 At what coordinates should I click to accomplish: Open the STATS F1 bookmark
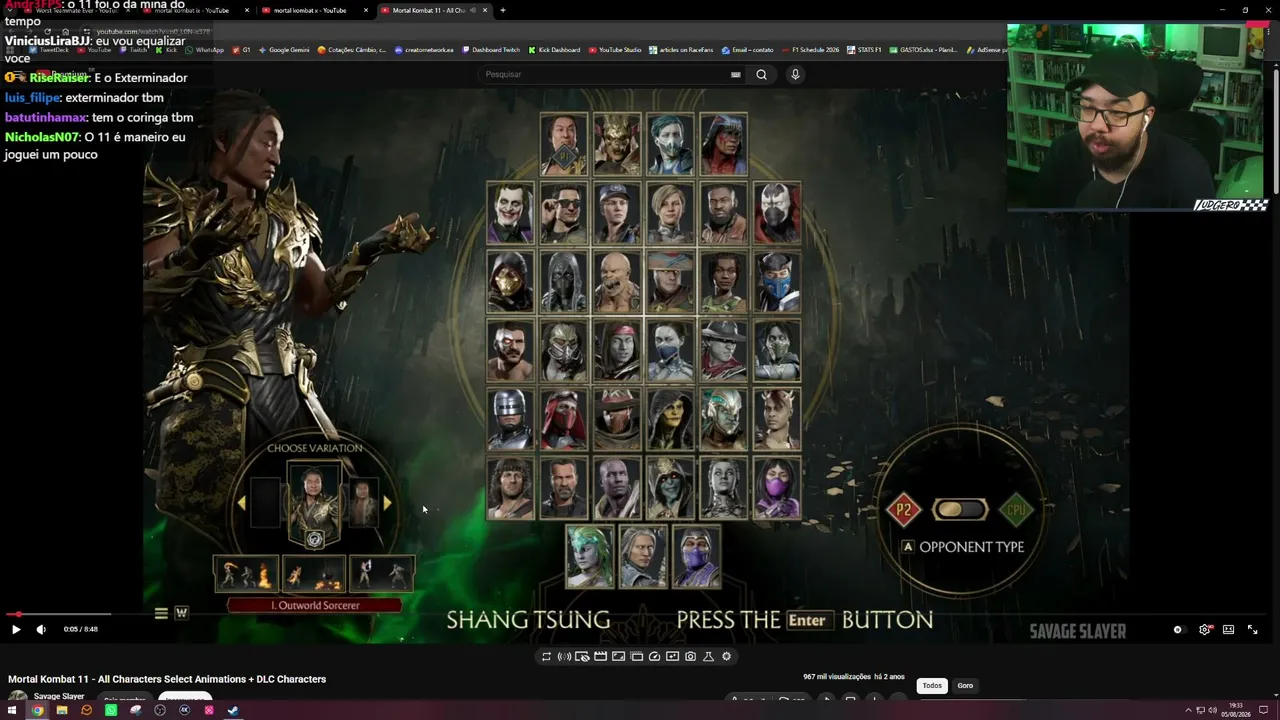865,50
